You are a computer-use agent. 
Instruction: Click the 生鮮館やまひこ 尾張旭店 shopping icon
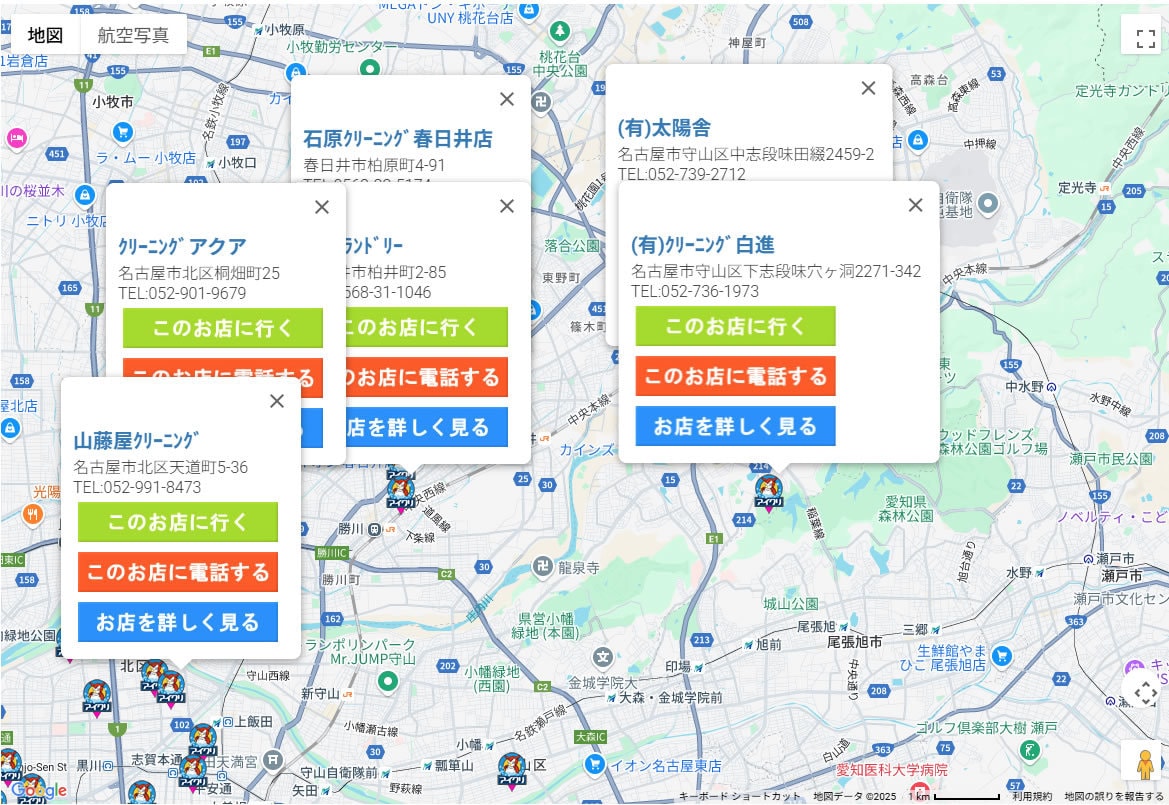coord(1001,656)
